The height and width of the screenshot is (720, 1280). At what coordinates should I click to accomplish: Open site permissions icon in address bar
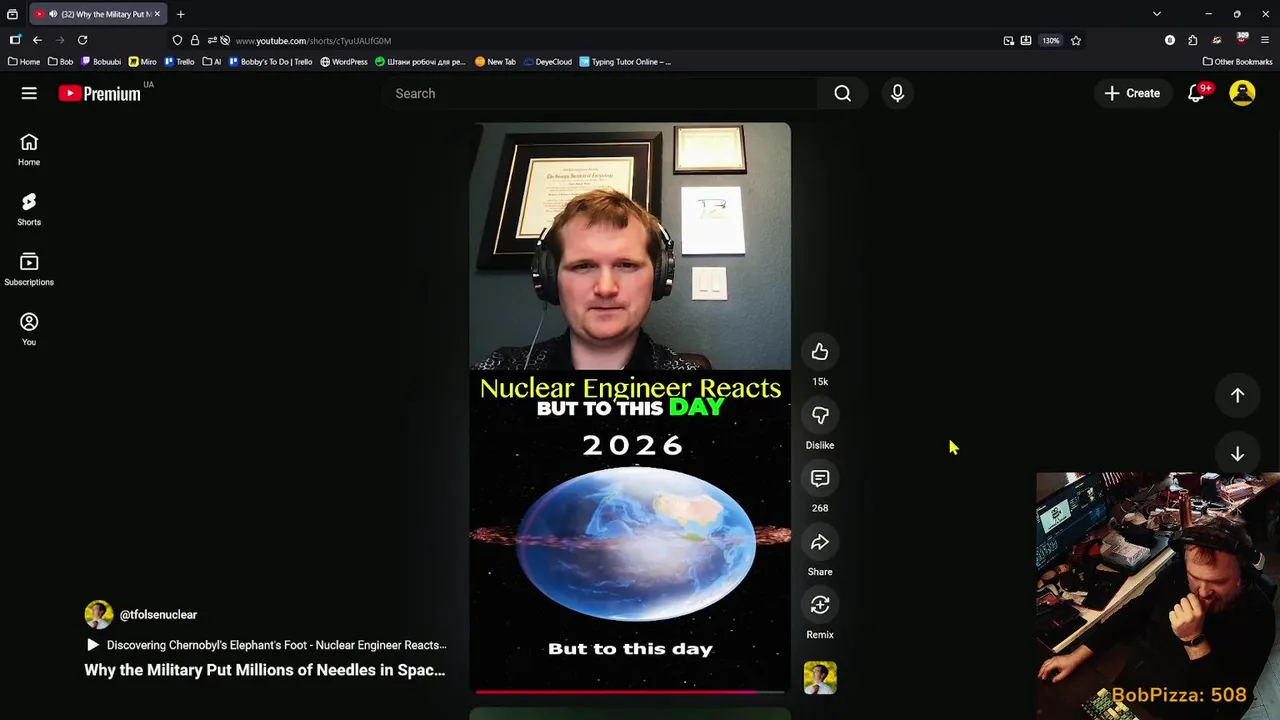pos(212,40)
